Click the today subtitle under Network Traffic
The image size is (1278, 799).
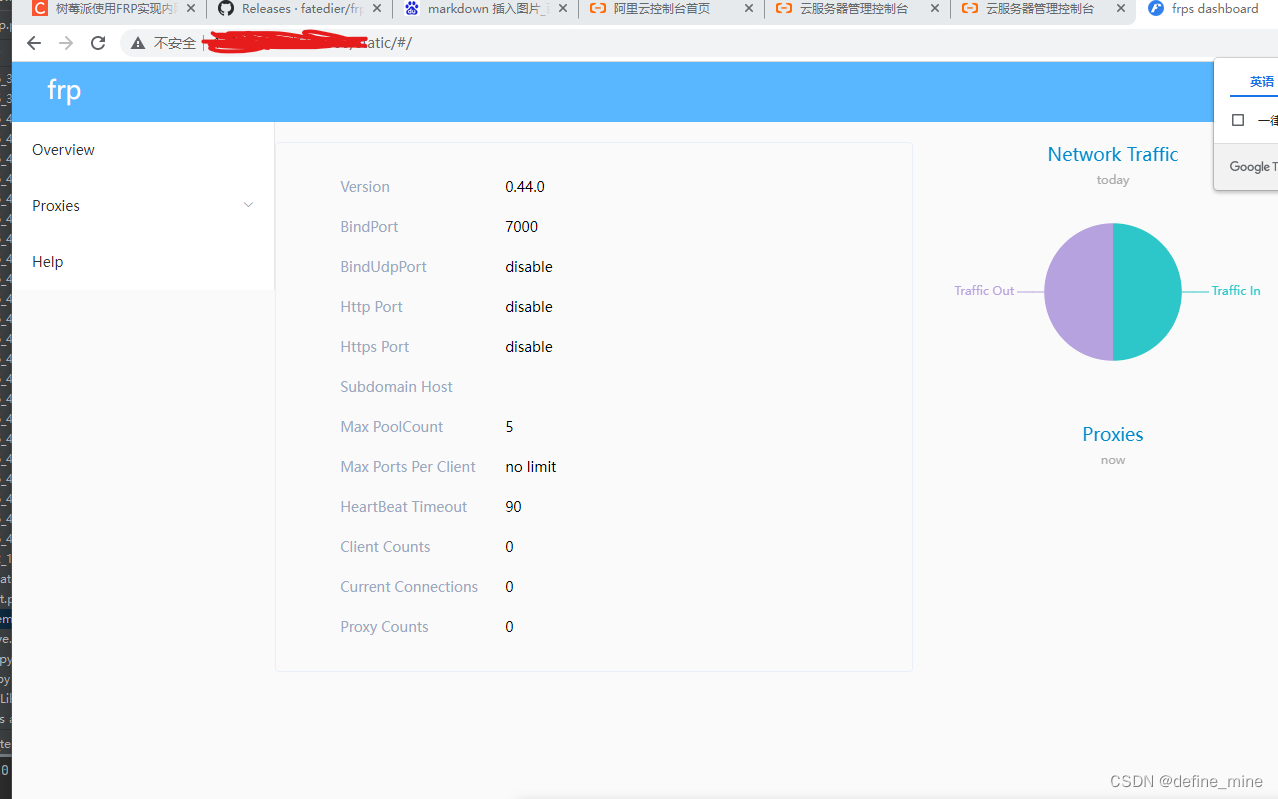click(1113, 180)
